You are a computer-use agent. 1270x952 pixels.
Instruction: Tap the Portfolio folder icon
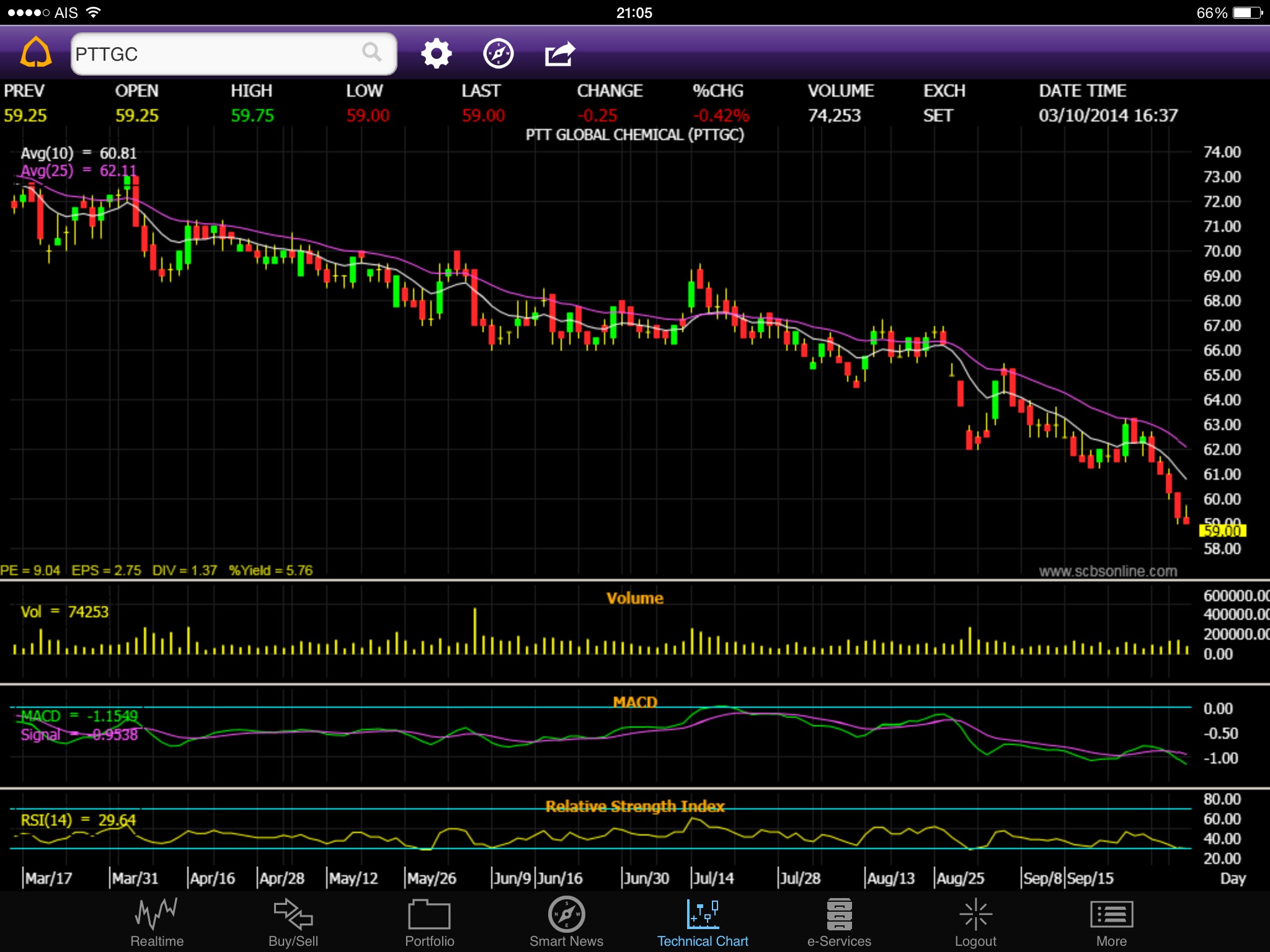point(429,914)
